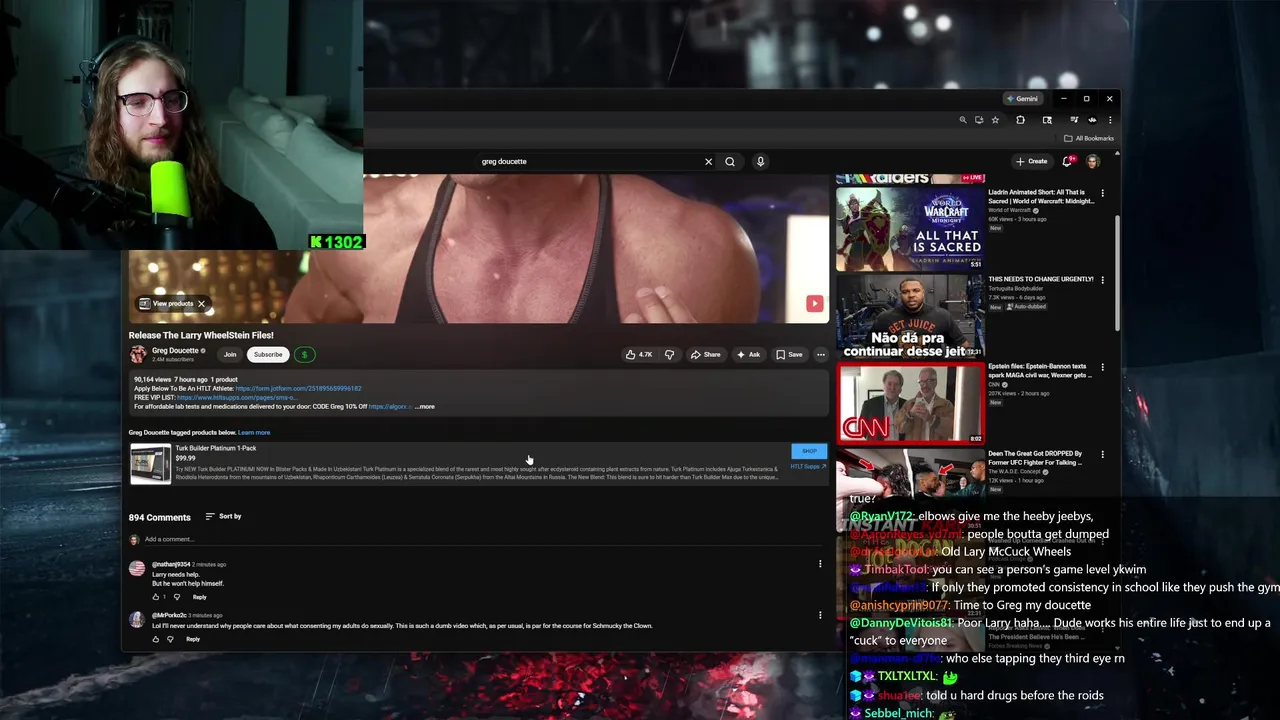The image size is (1280, 720).
Task: Open menu for Deen The Great video
Action: [1103, 454]
